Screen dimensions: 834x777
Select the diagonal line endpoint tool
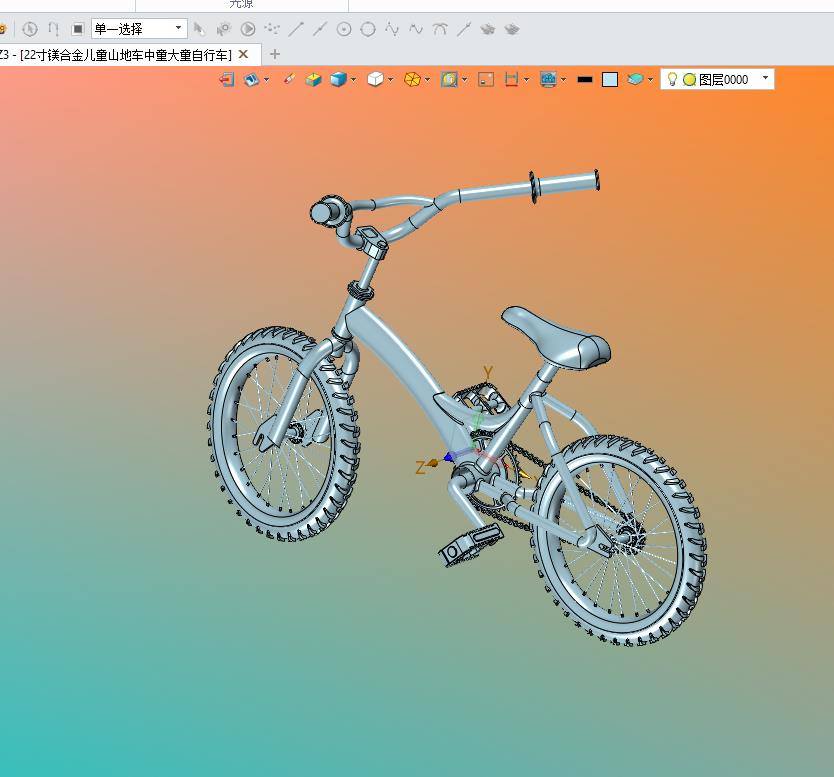pos(296,29)
